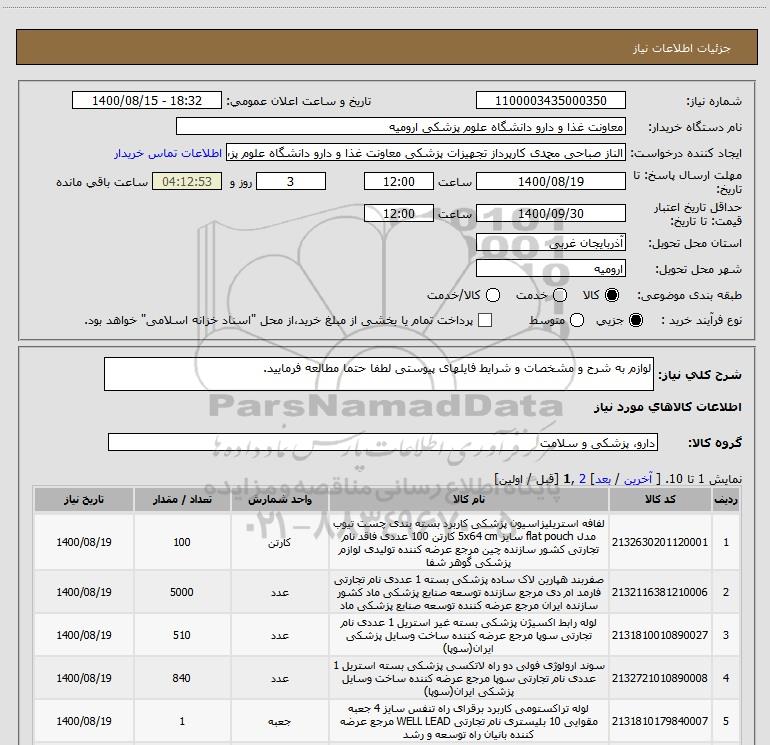
Task: Click item code 2132630201120001 in table
Action: coord(677,541)
